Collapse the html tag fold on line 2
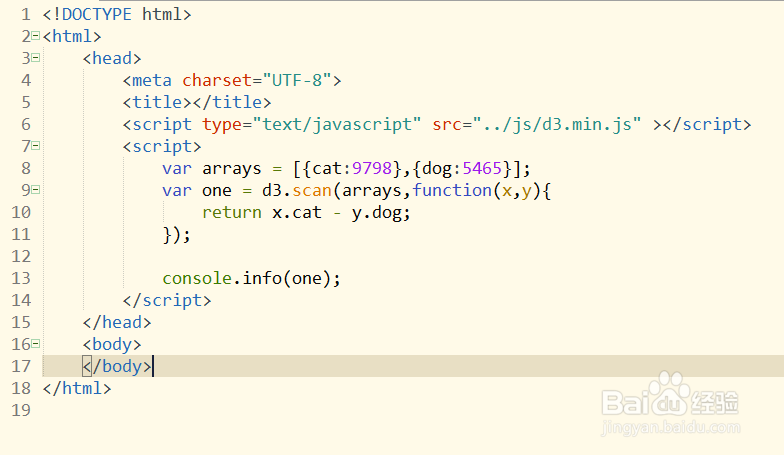This screenshot has height=455, width=784. (x=36, y=36)
